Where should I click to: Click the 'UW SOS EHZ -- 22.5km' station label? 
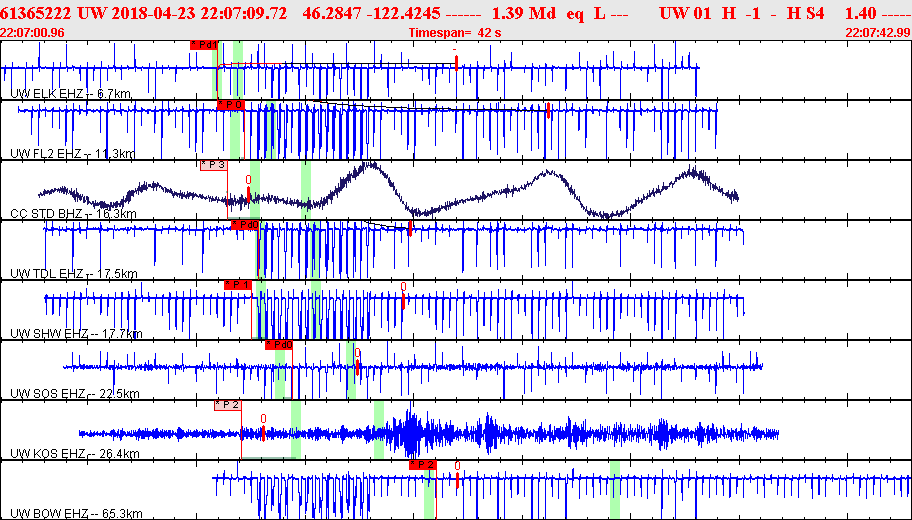[x=75, y=394]
